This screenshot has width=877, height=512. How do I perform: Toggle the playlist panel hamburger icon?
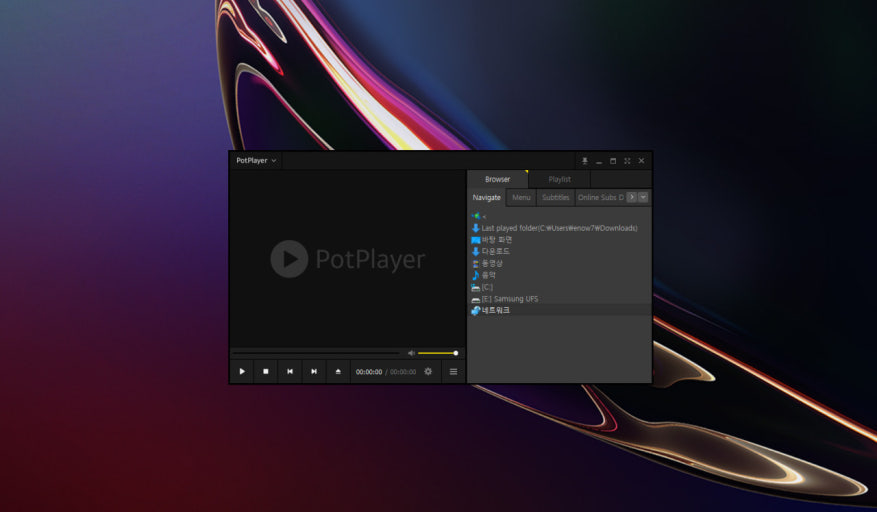453,372
